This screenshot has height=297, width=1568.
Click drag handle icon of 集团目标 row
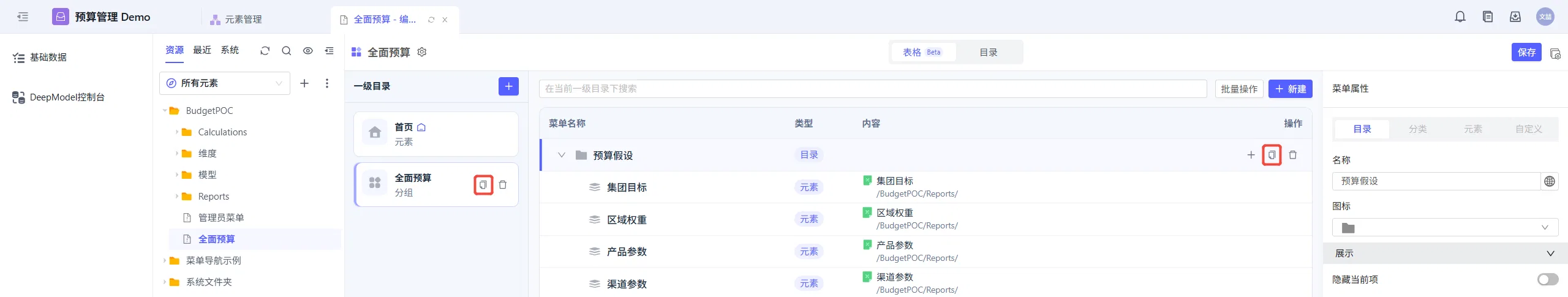click(594, 187)
